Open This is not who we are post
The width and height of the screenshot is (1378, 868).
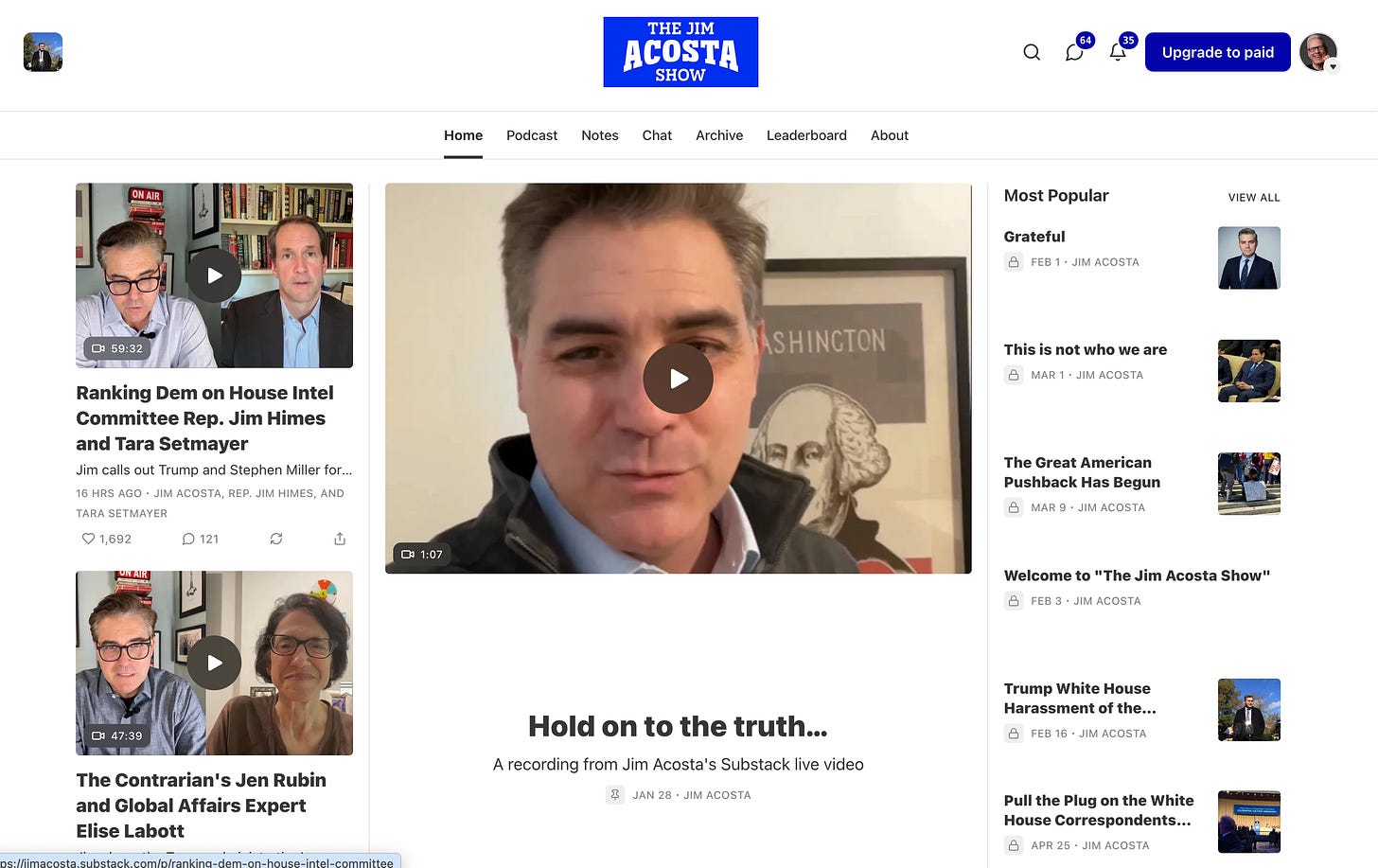1086,349
